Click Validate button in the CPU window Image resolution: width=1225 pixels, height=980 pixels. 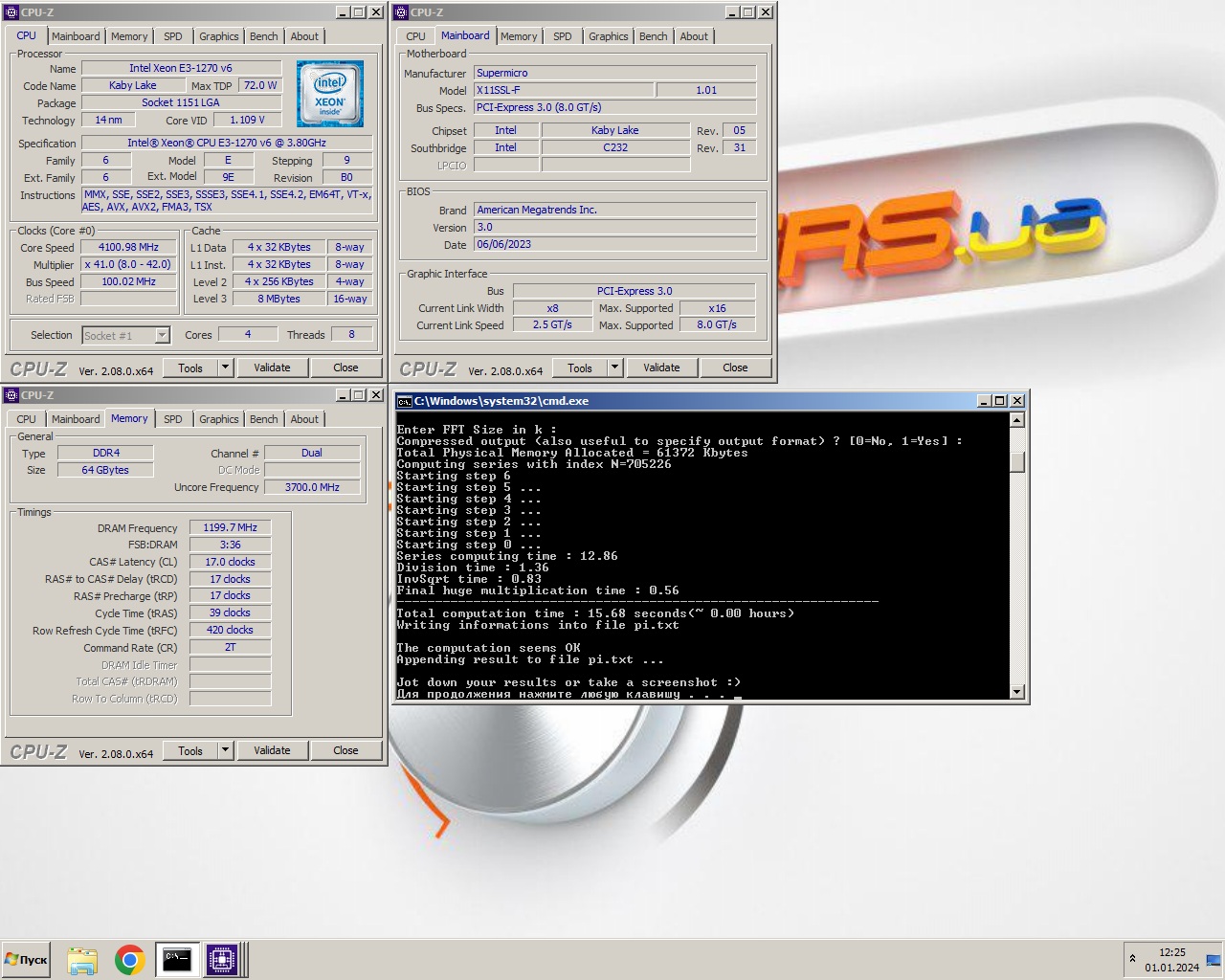272,367
